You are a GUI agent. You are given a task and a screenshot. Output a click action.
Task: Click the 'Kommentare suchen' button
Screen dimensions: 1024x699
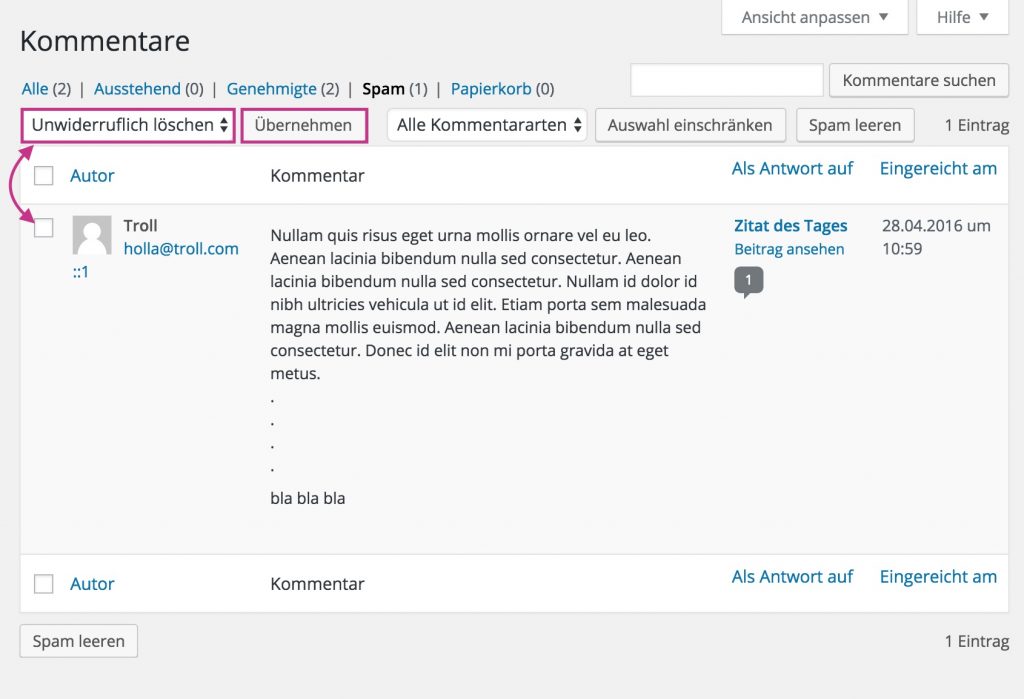pos(918,80)
